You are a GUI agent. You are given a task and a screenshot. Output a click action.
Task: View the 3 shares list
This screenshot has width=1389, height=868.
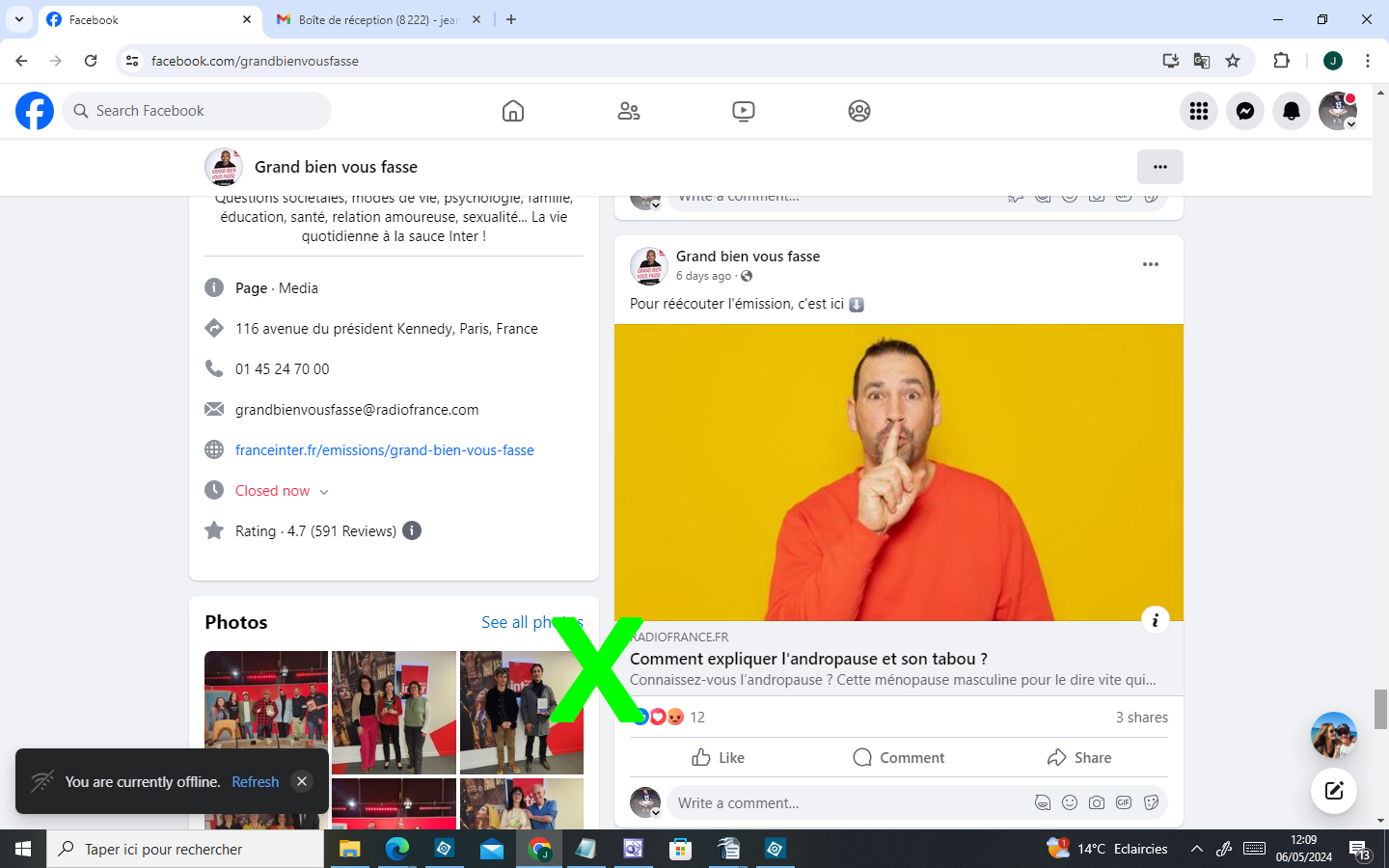click(1141, 718)
